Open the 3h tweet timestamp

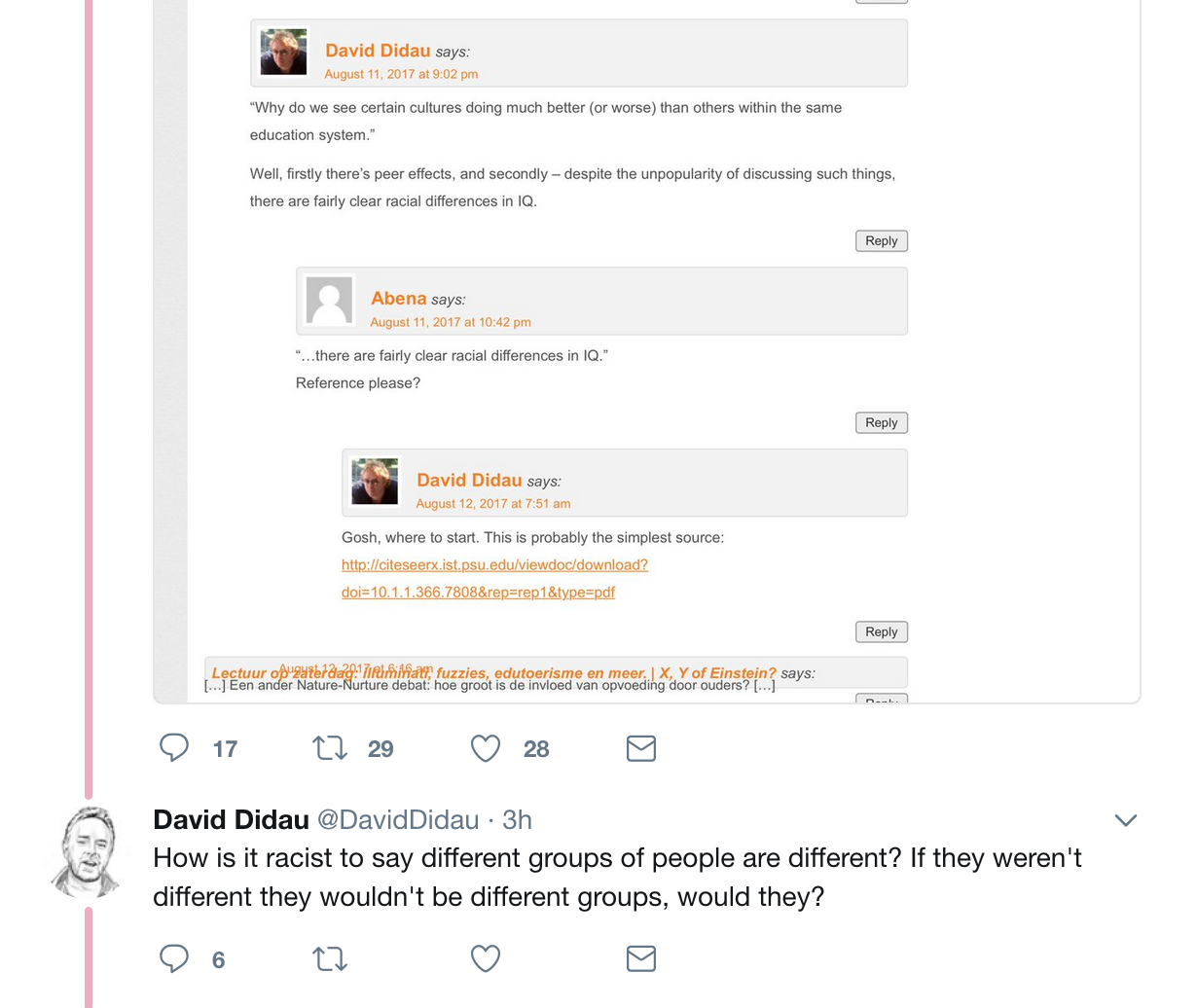517,819
